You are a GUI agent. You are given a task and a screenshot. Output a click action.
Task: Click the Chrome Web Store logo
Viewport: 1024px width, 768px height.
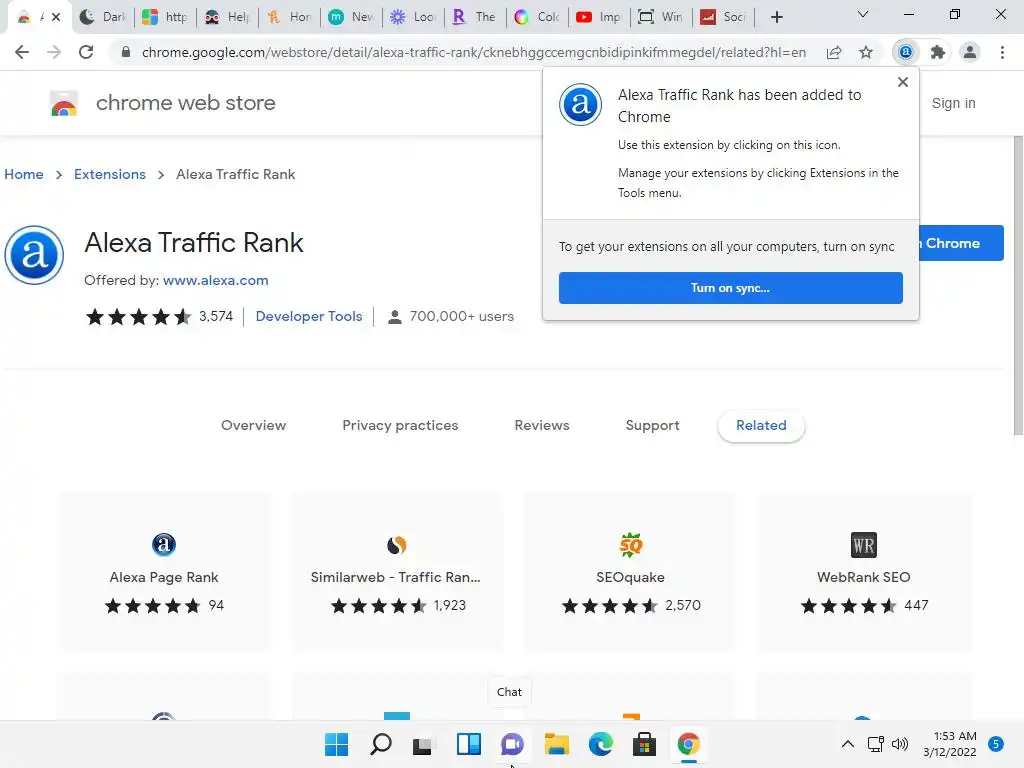(x=64, y=103)
